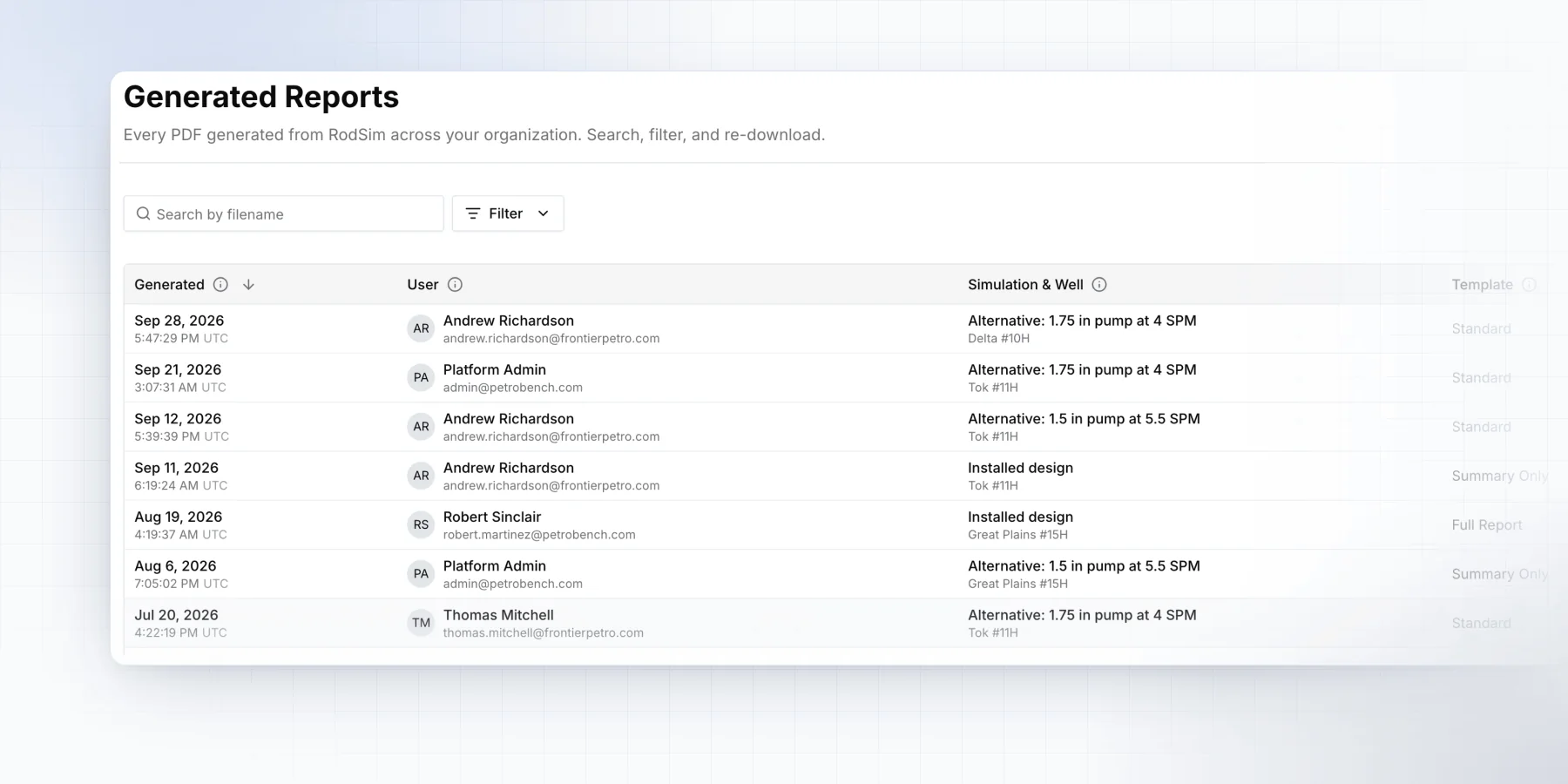Click the info icon next to Generated

[220, 285]
